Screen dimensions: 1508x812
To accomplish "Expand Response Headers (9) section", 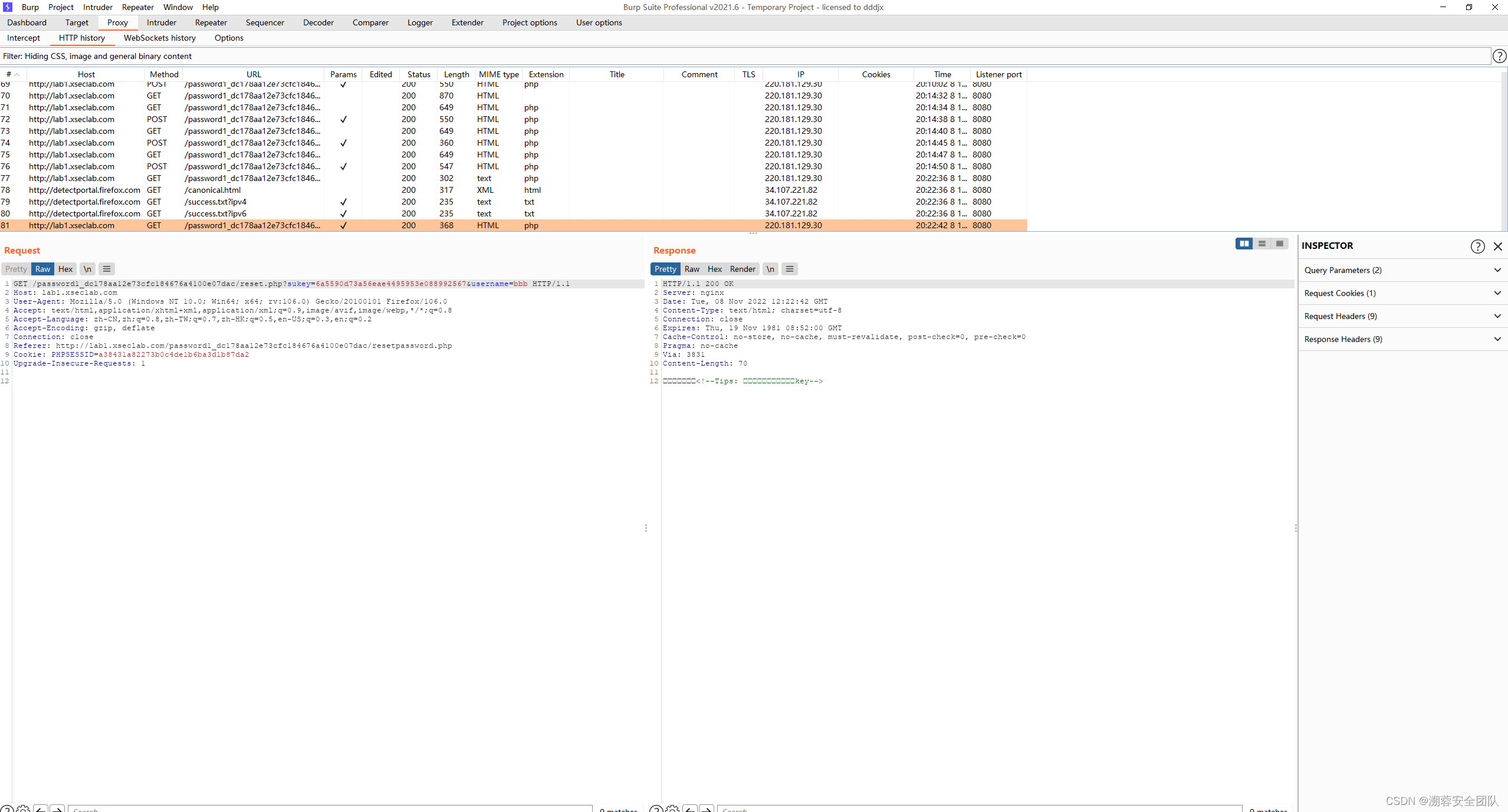I will (1402, 339).
